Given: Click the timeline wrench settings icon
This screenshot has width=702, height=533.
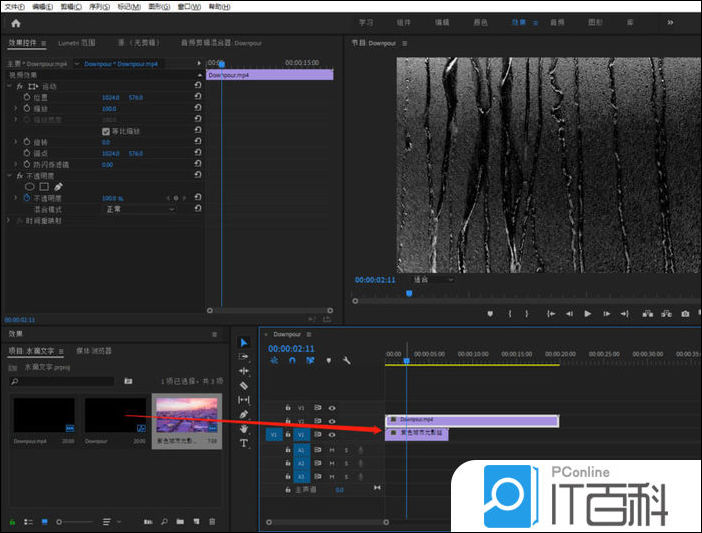Looking at the screenshot, I should pyautogui.click(x=345, y=360).
